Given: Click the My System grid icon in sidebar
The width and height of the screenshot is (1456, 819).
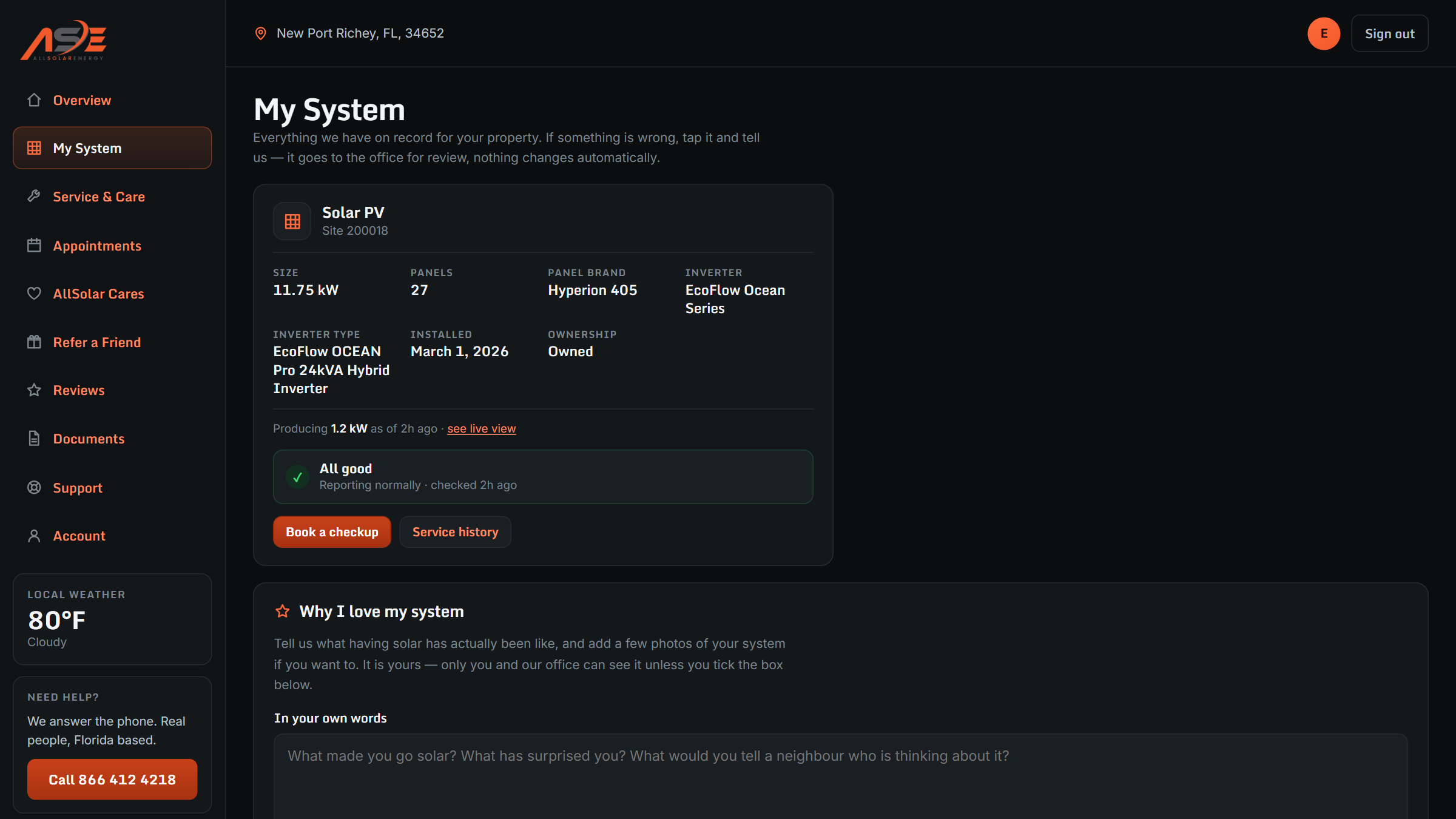Looking at the screenshot, I should 34,148.
